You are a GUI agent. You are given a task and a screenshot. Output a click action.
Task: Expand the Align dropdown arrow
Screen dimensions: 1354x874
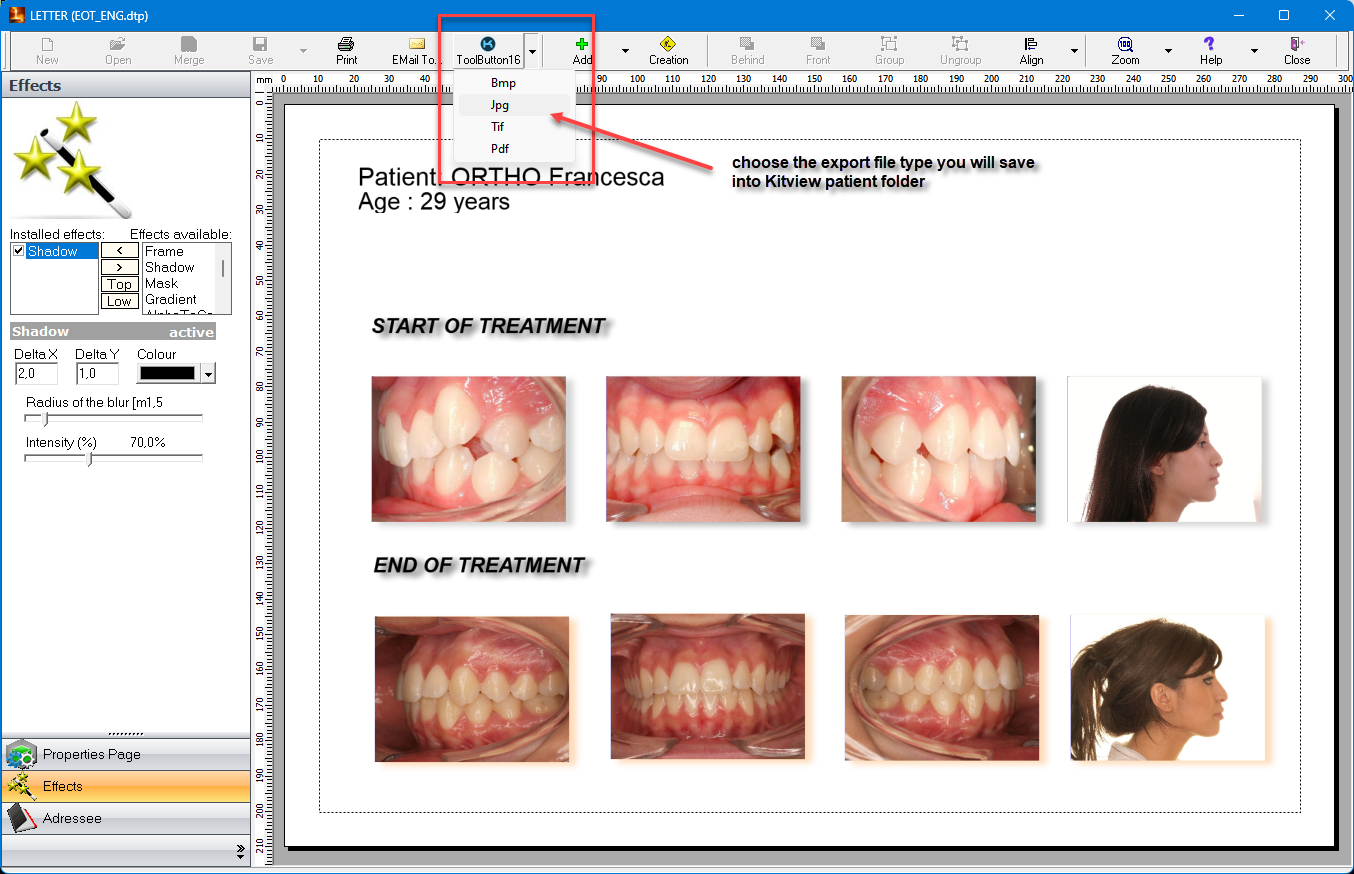click(1075, 51)
